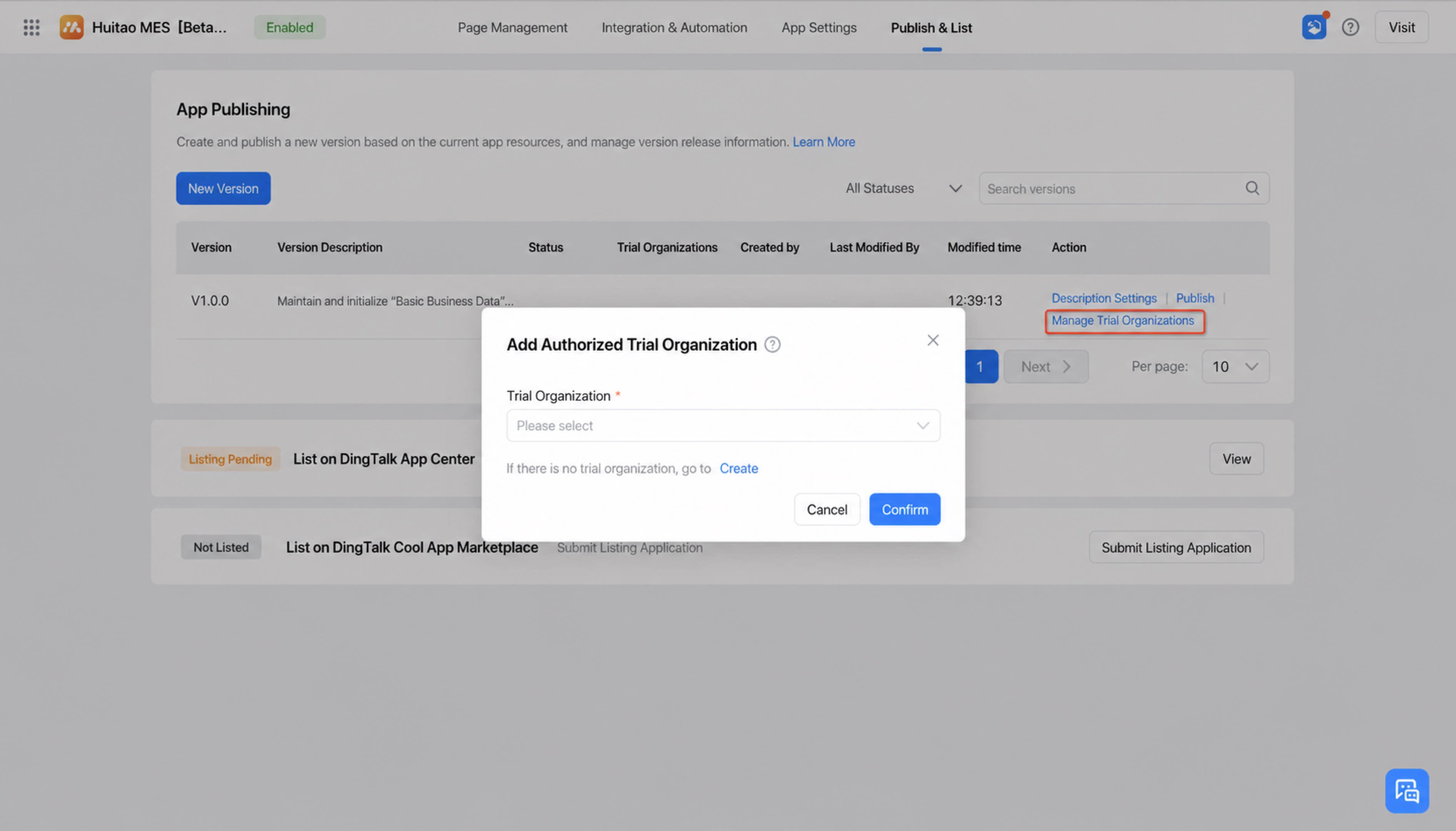Viewport: 1456px width, 831px height.
Task: Click the Huitao MES app logo
Action: coord(71,27)
